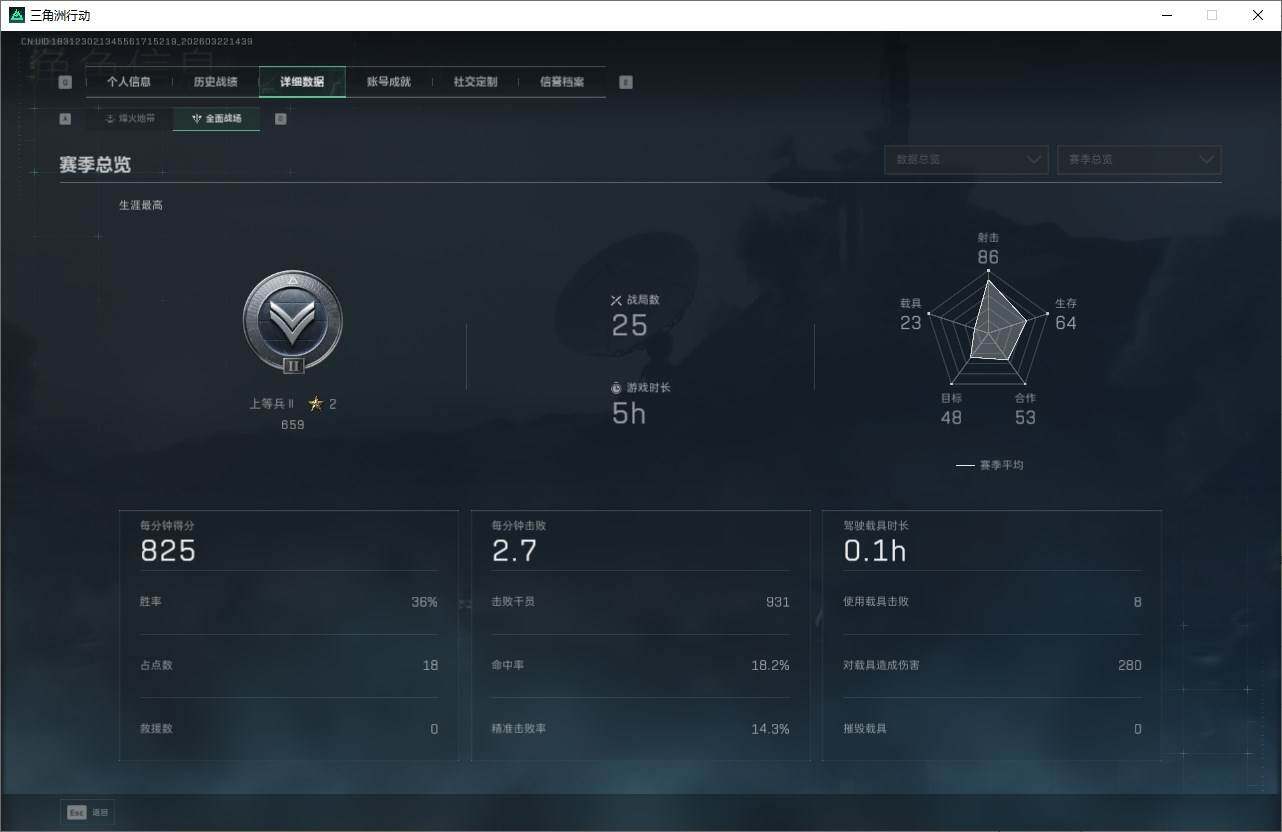The width and height of the screenshot is (1282, 832).
Task: Click the 射击 score 86
Action: click(x=988, y=257)
